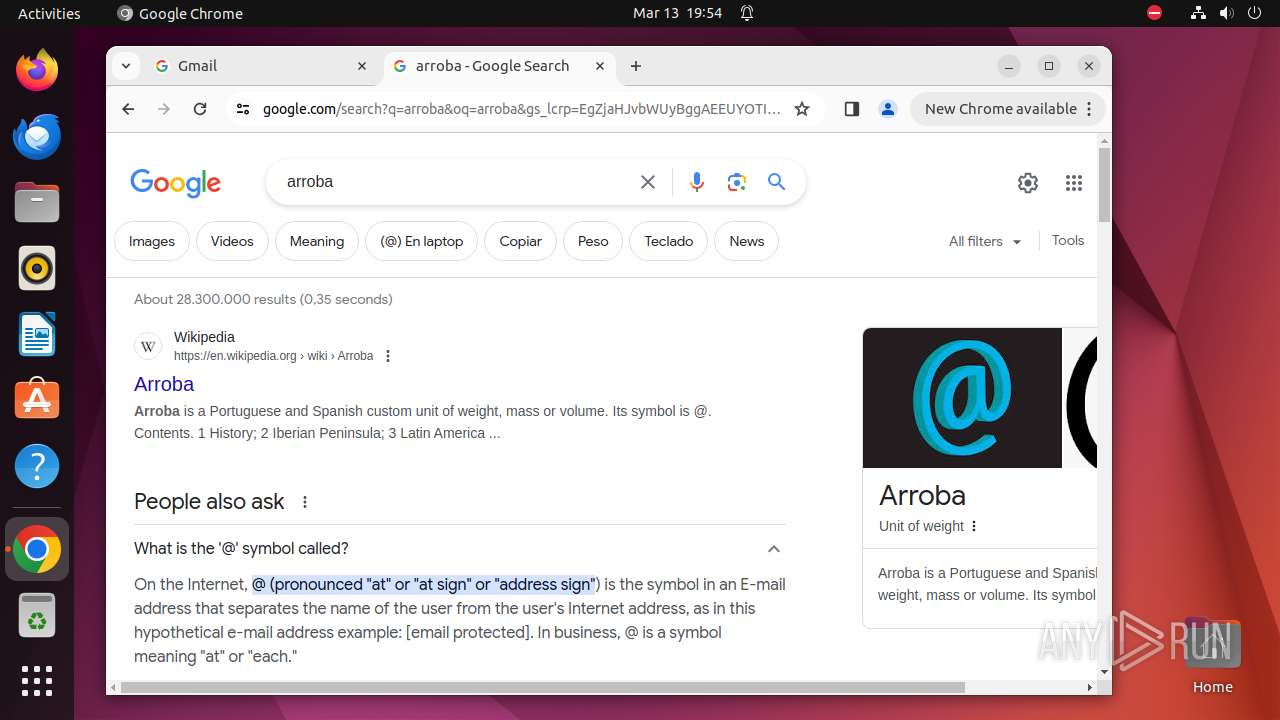
Task: Open Ubuntu Software store icon
Action: [37, 400]
